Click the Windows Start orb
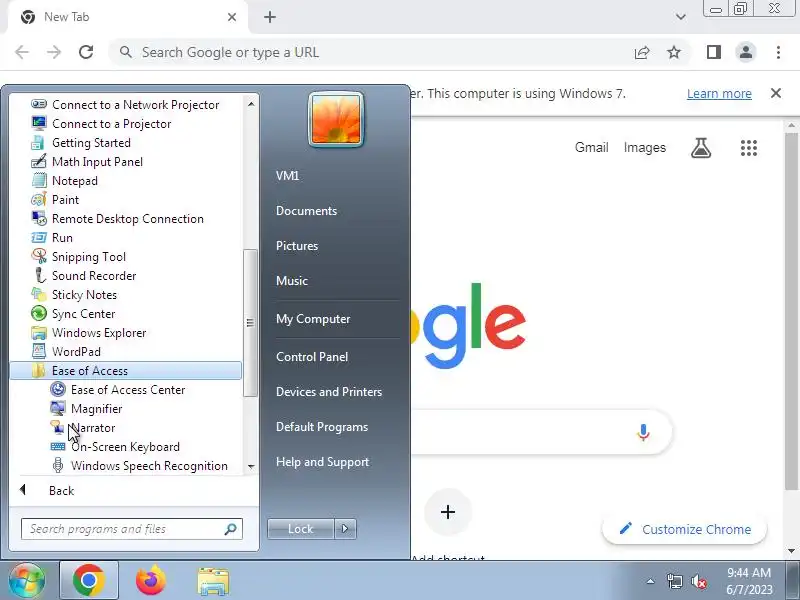 26,580
